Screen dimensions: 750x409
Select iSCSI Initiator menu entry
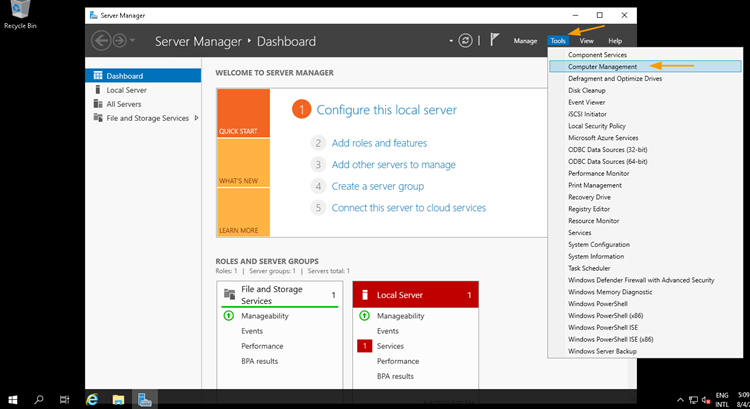(587, 114)
